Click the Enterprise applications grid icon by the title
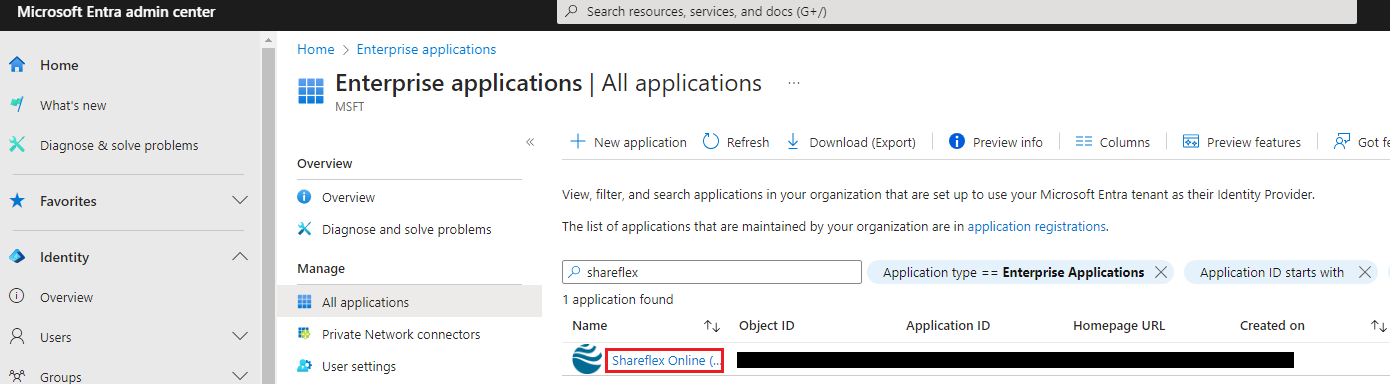The width and height of the screenshot is (1390, 384). point(312,90)
